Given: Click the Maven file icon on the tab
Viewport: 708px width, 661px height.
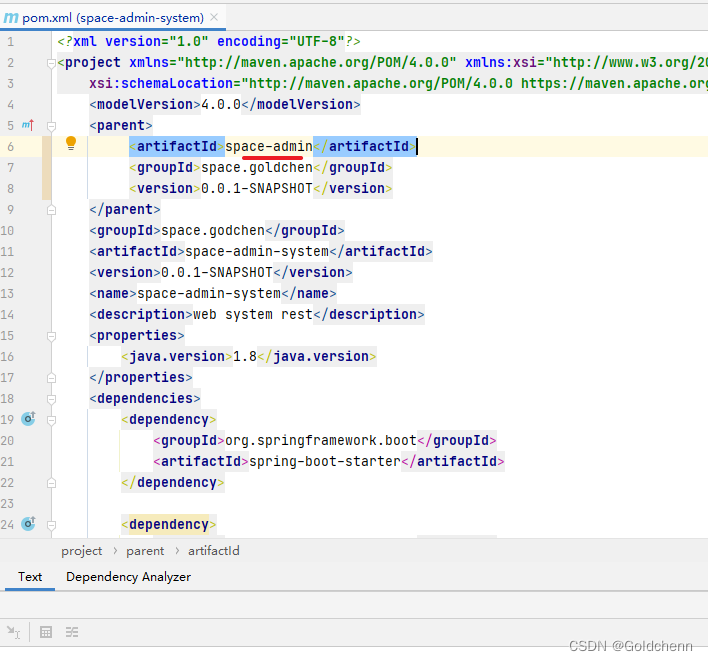Looking at the screenshot, I should click(10, 18).
